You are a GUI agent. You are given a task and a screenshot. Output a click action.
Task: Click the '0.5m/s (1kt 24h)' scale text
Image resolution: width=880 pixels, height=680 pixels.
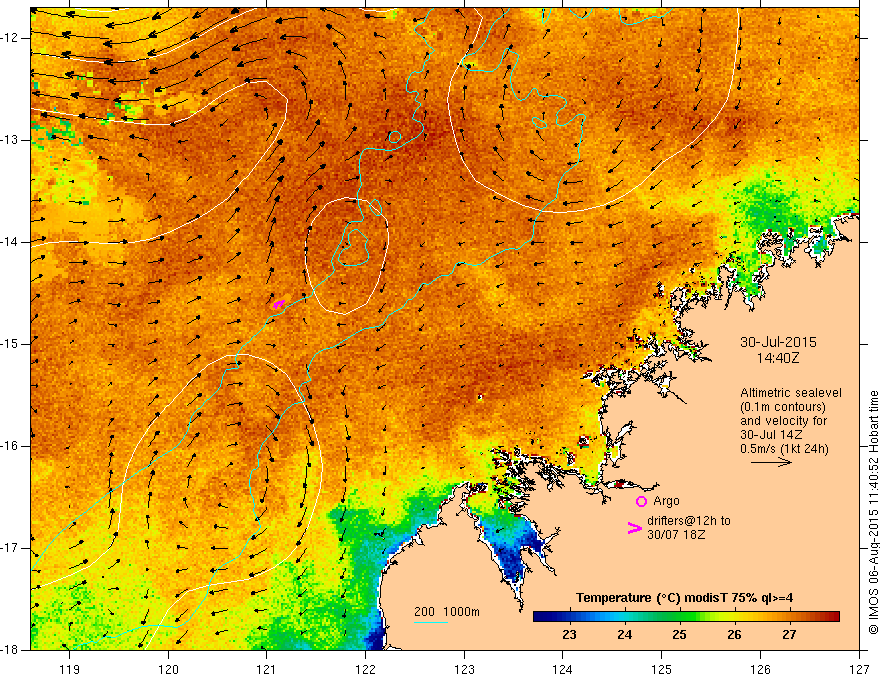pyautogui.click(x=784, y=449)
